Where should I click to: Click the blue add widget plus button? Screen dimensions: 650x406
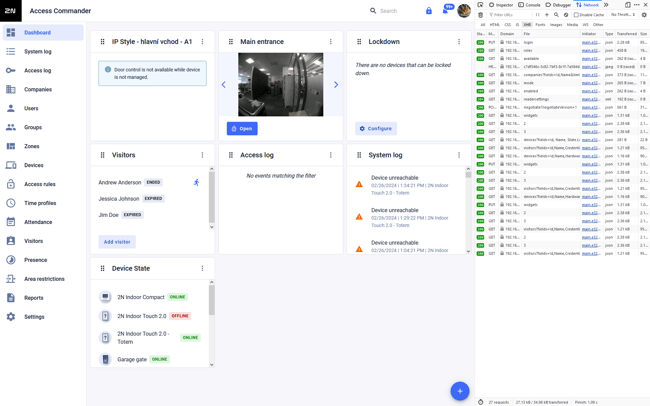460,391
